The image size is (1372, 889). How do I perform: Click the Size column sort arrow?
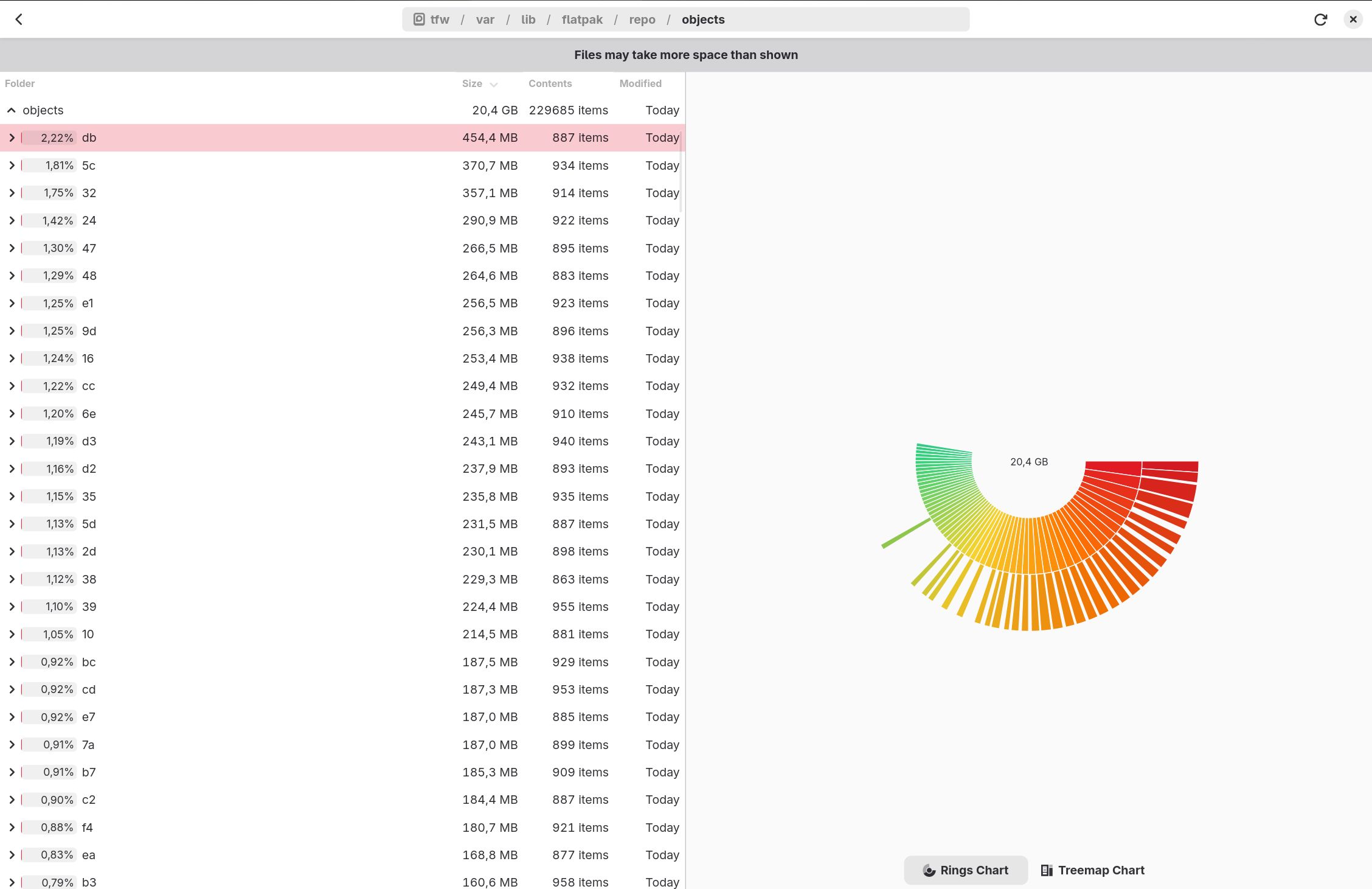coord(493,84)
